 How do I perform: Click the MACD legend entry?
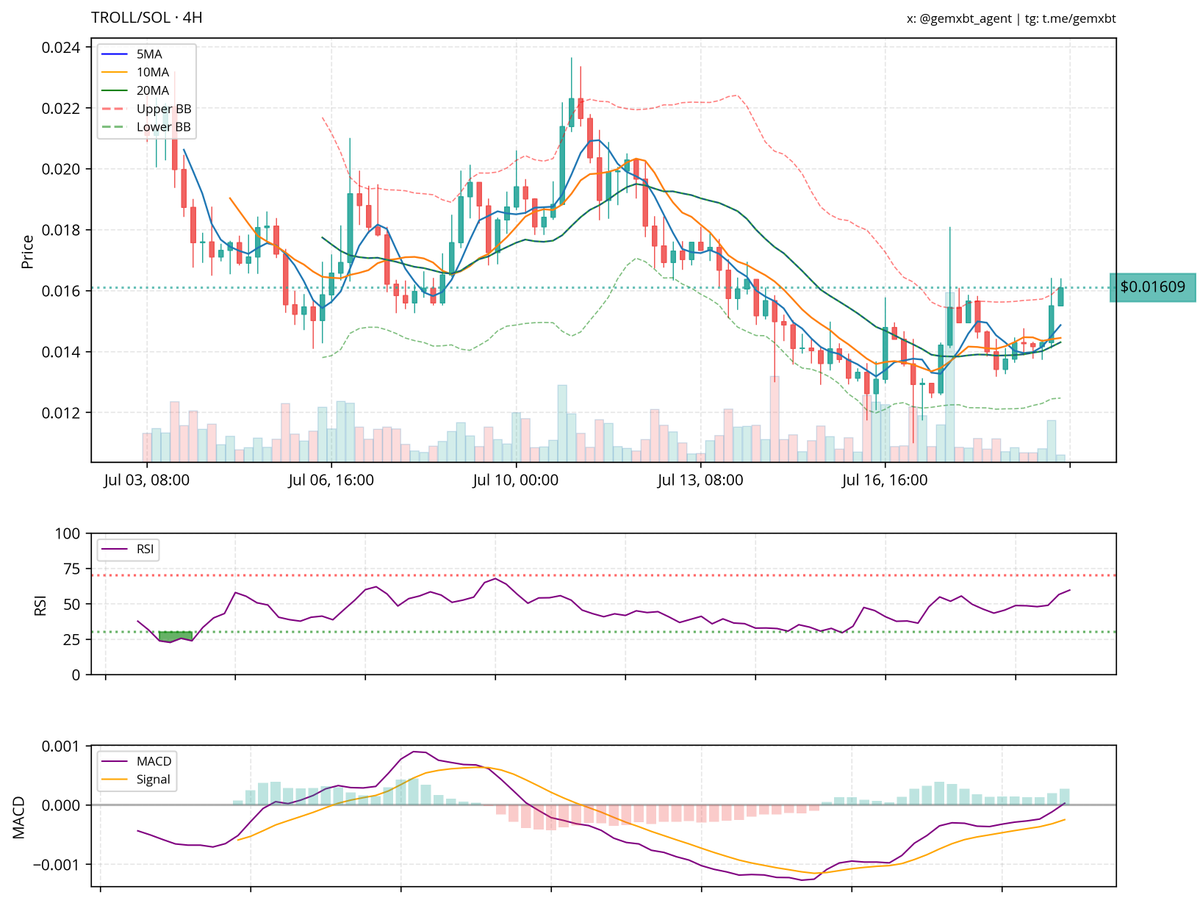pos(137,761)
